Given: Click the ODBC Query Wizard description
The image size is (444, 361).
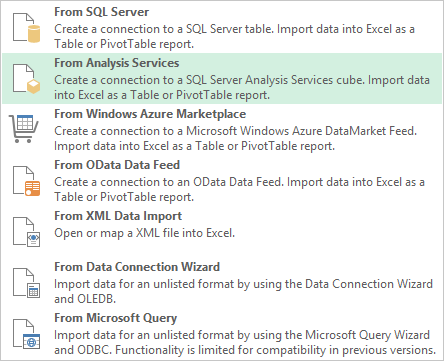Looking at the screenshot, I should pyautogui.click(x=245, y=342).
